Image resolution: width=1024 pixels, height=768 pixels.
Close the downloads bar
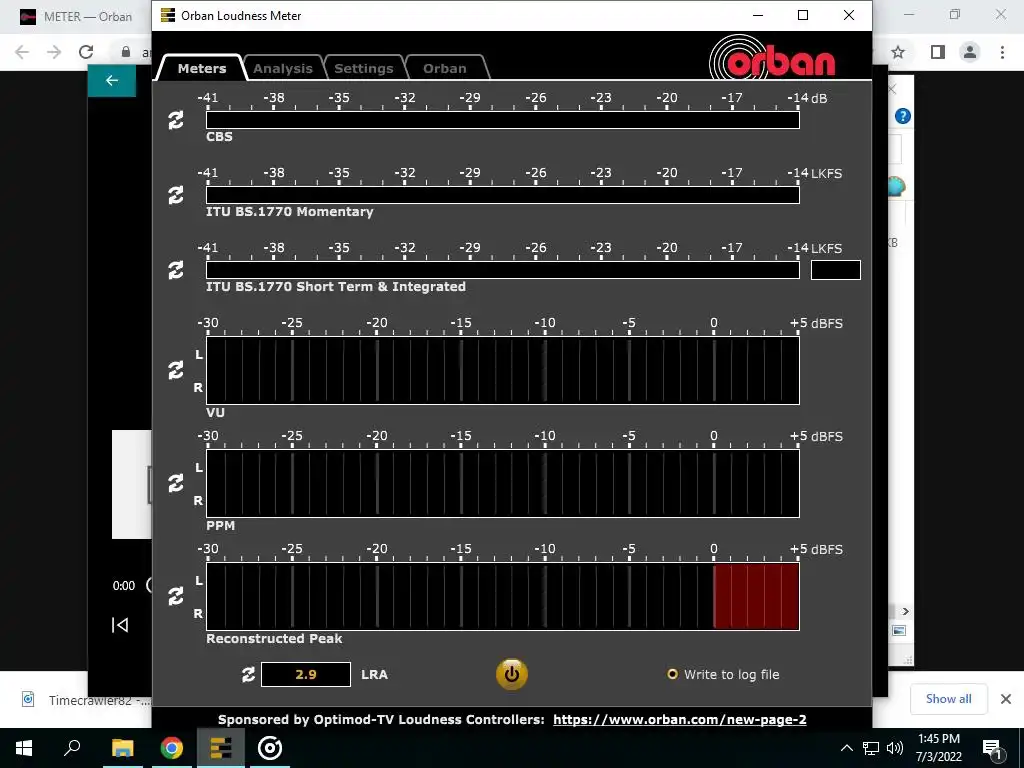[x=1006, y=699]
